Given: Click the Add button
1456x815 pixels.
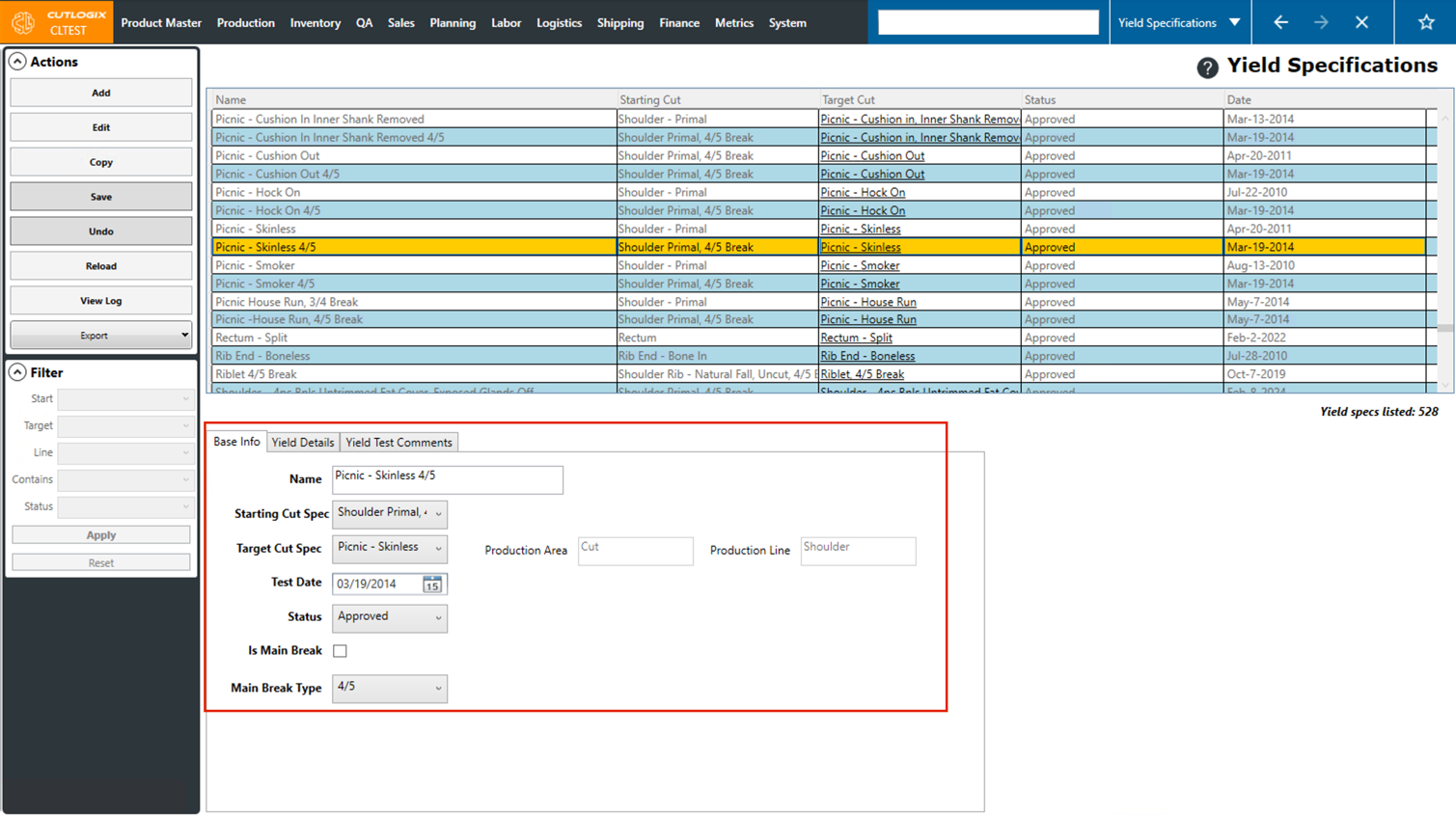Looking at the screenshot, I should [x=100, y=93].
